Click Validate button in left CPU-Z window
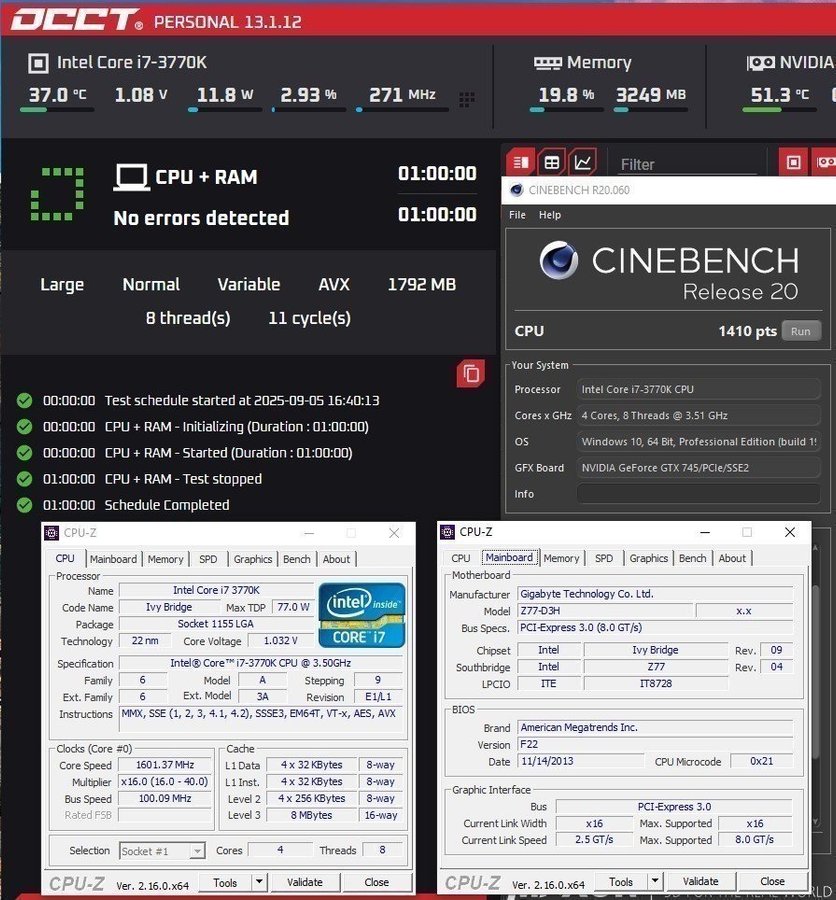The image size is (836, 900). (305, 882)
